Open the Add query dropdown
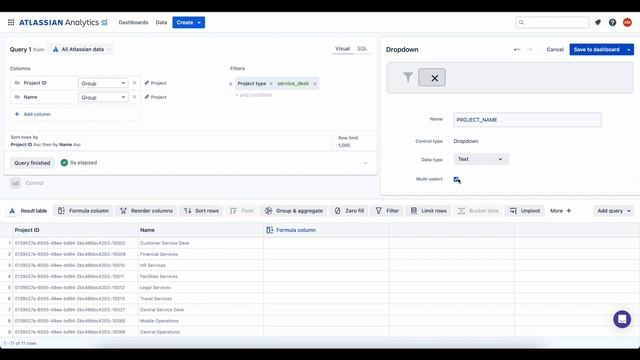This screenshot has height=360, width=640. 613,211
